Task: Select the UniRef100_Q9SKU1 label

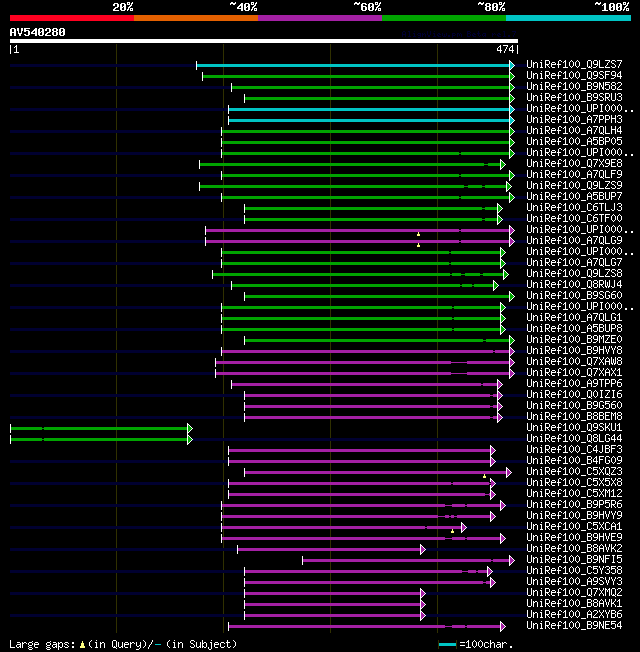Action: click(x=574, y=428)
